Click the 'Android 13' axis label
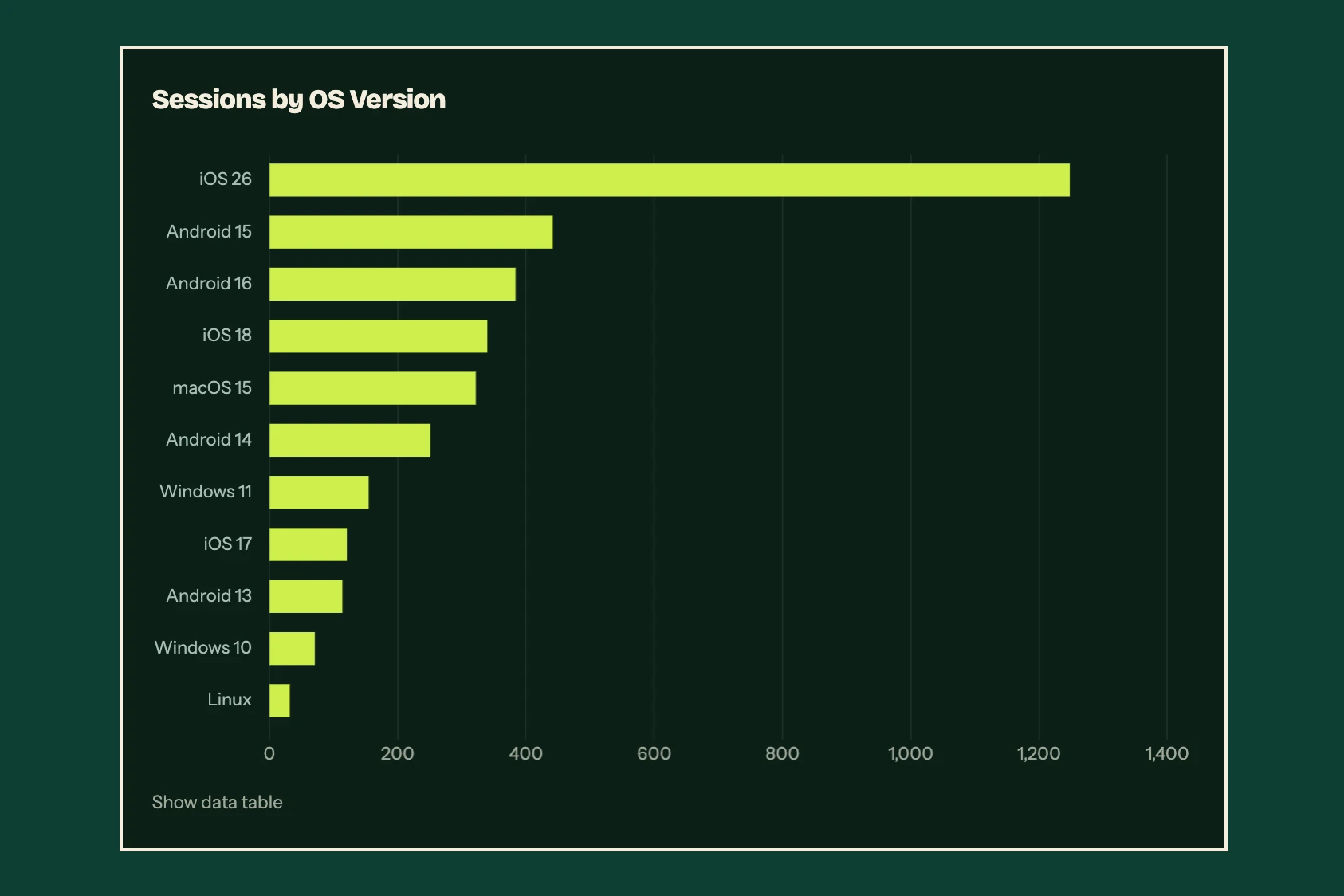 (209, 595)
